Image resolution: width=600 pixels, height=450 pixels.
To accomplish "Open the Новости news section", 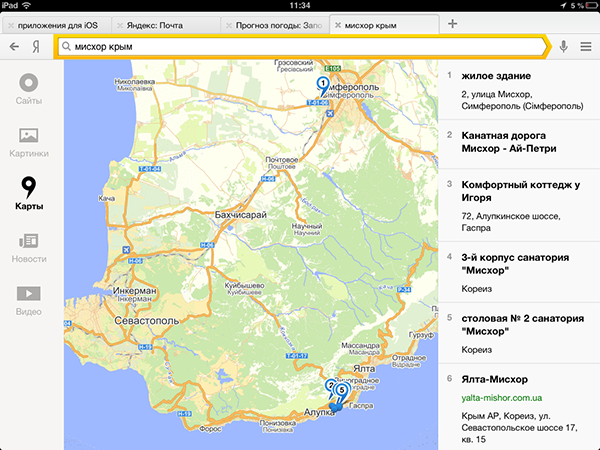I will coord(29,248).
